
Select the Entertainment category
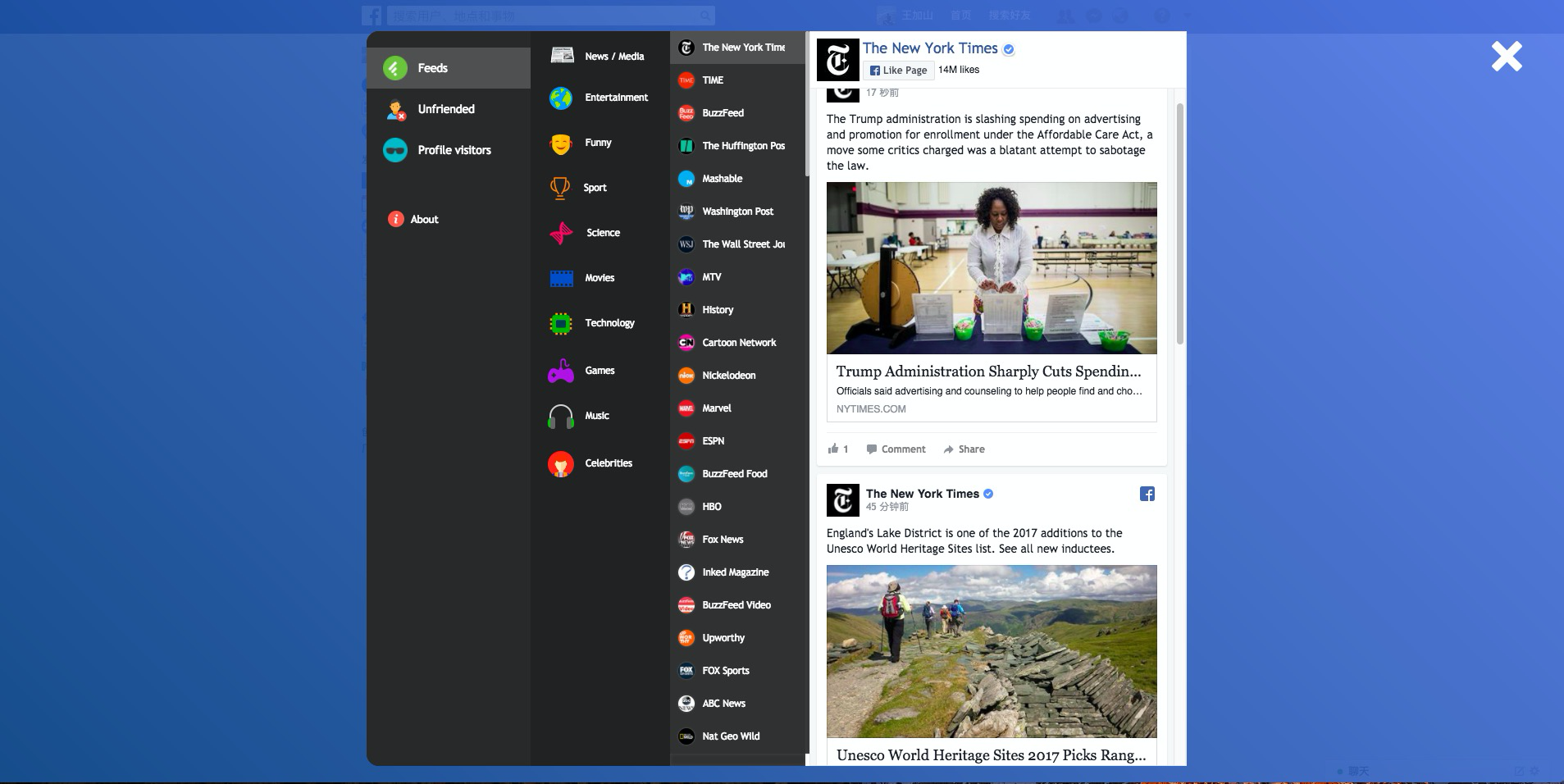600,98
